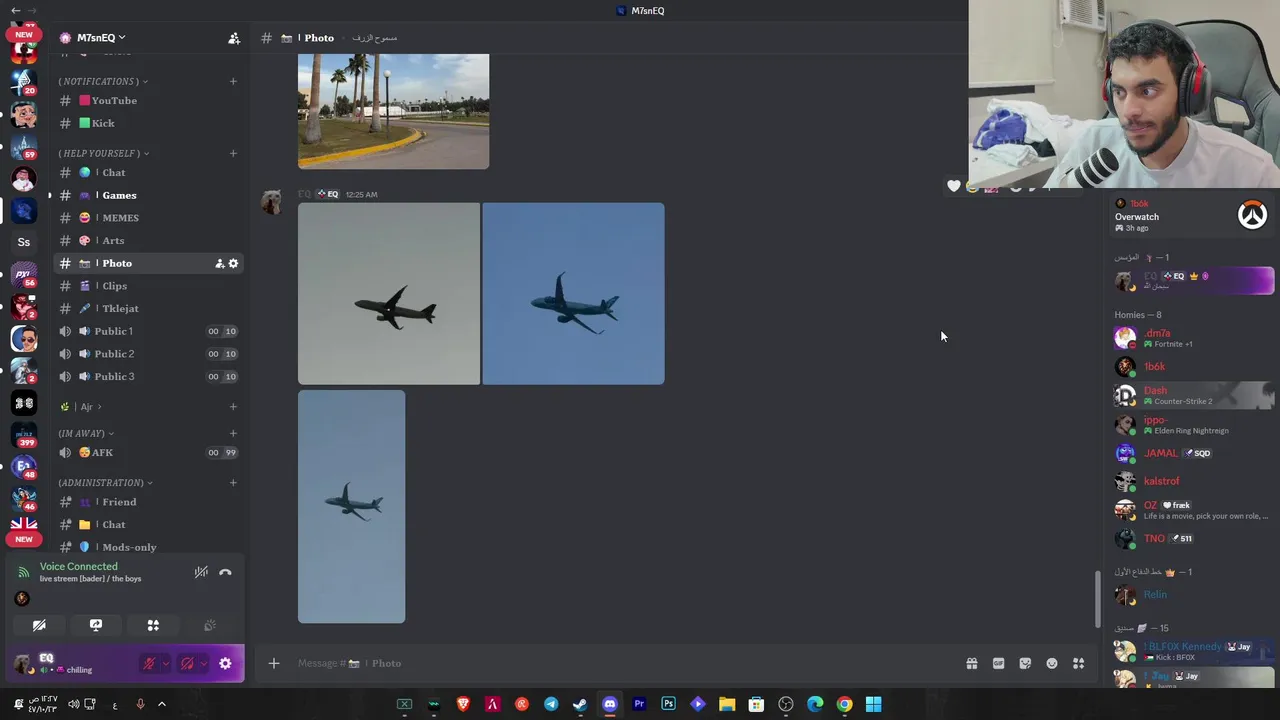This screenshot has height=720, width=1280.
Task: Open member kalstrof profile
Action: [1192, 481]
